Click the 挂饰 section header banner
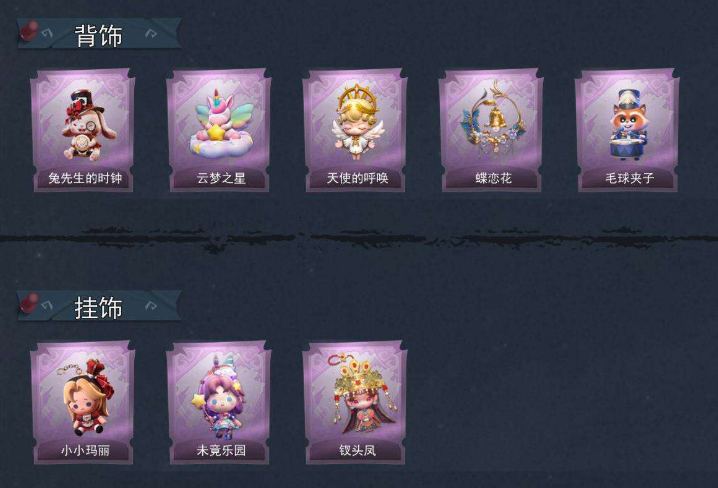This screenshot has height=488, width=718. 99,305
